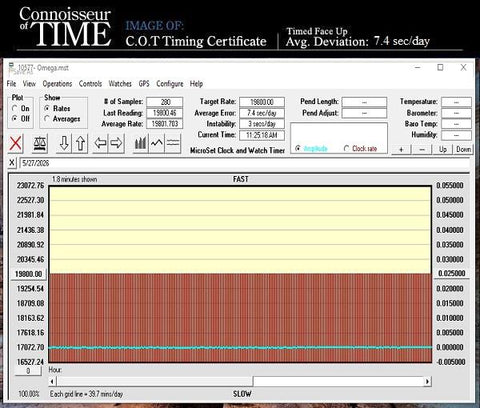This screenshot has width=480, height=408.
Task: Select Plot On radio button
Action: 14,108
